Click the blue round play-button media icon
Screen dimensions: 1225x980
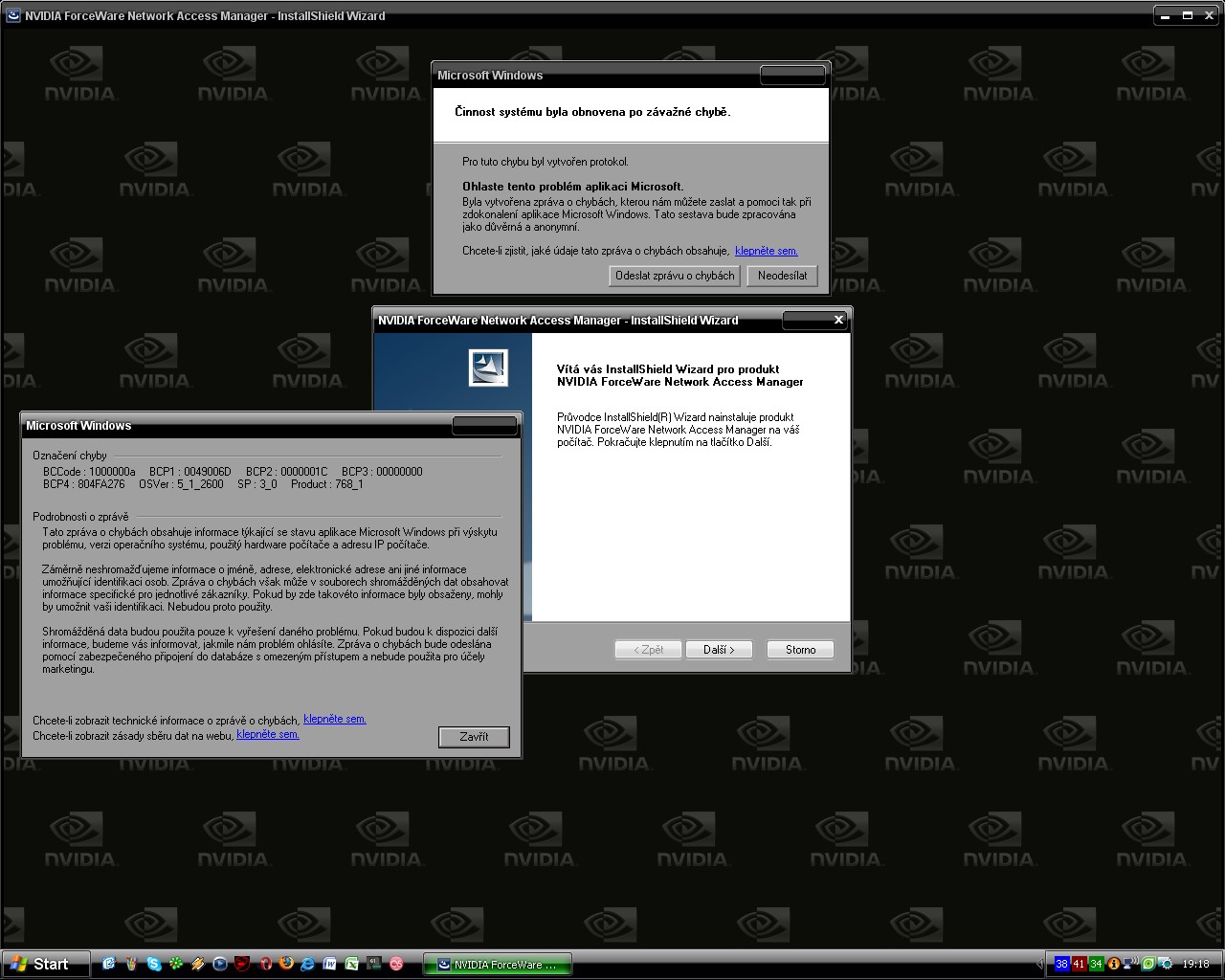[x=220, y=964]
